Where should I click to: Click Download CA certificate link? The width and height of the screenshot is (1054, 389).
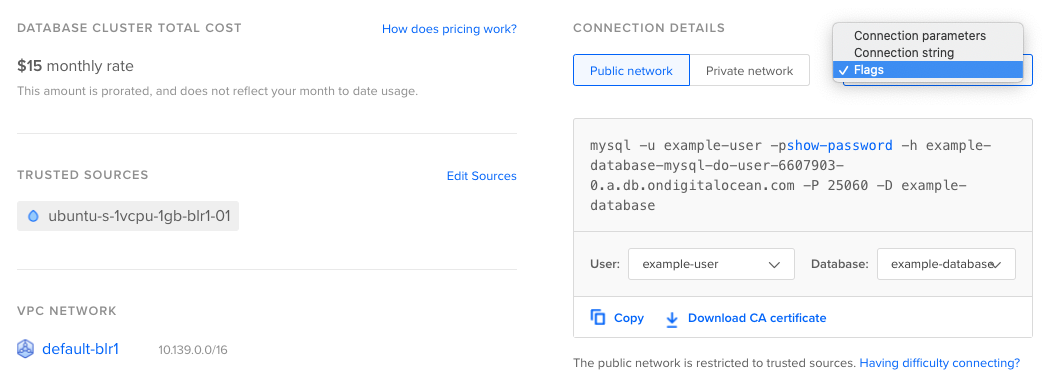point(757,318)
